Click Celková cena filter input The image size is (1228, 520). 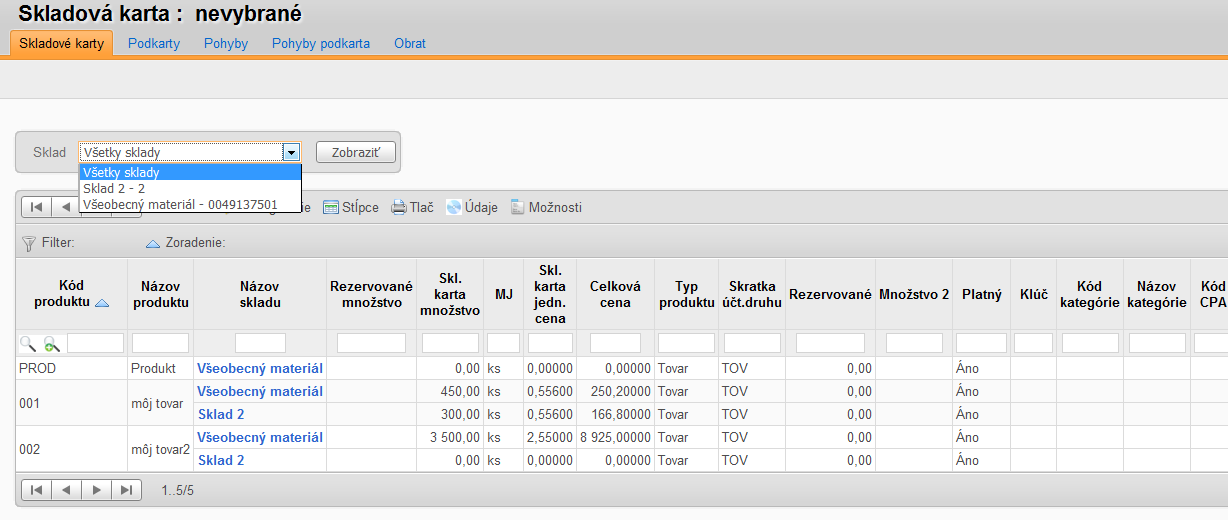(x=615, y=343)
